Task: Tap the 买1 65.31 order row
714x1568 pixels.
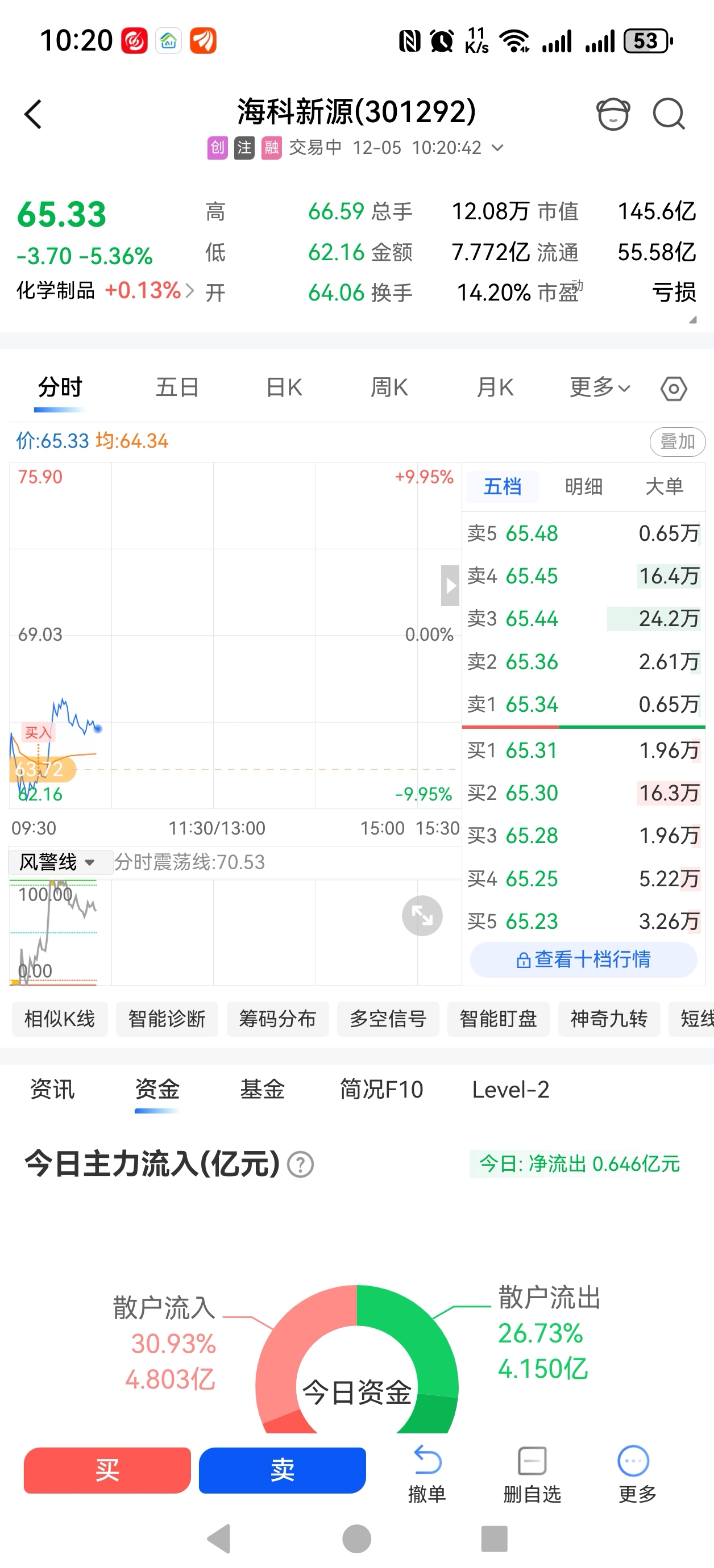Action: pyautogui.click(x=584, y=750)
